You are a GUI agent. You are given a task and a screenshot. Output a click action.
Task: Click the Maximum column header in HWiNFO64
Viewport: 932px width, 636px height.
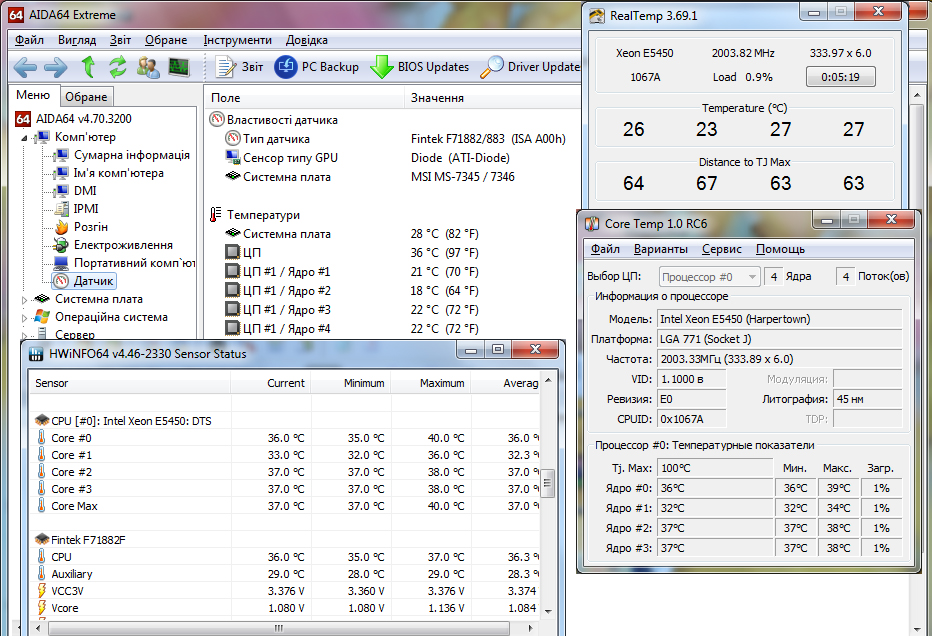(x=431, y=383)
